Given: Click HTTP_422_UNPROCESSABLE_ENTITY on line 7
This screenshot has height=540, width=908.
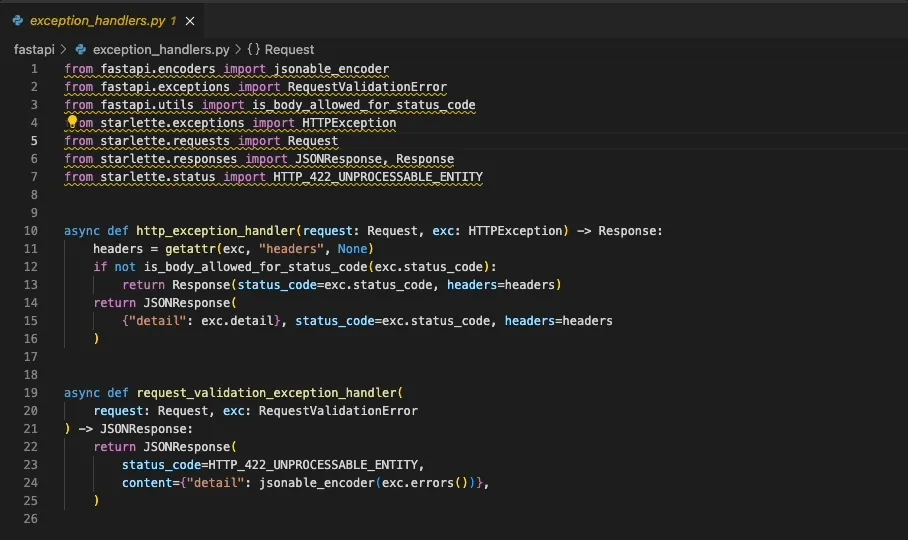Looking at the screenshot, I should pyautogui.click(x=378, y=177).
